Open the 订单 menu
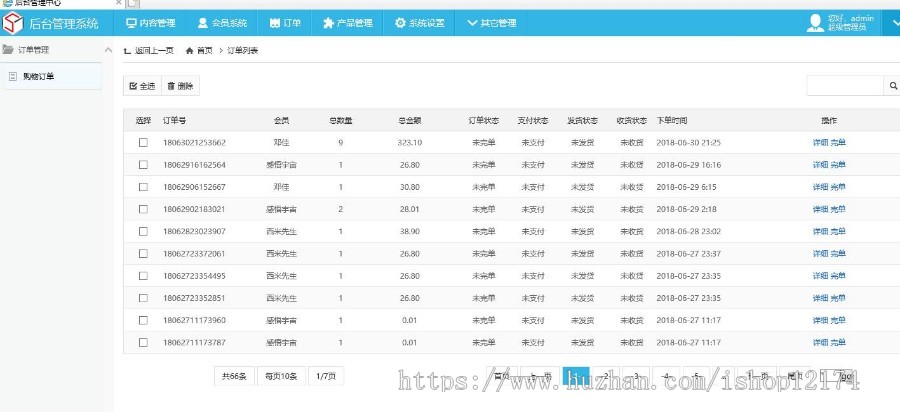This screenshot has height=412, width=900. coord(285,23)
